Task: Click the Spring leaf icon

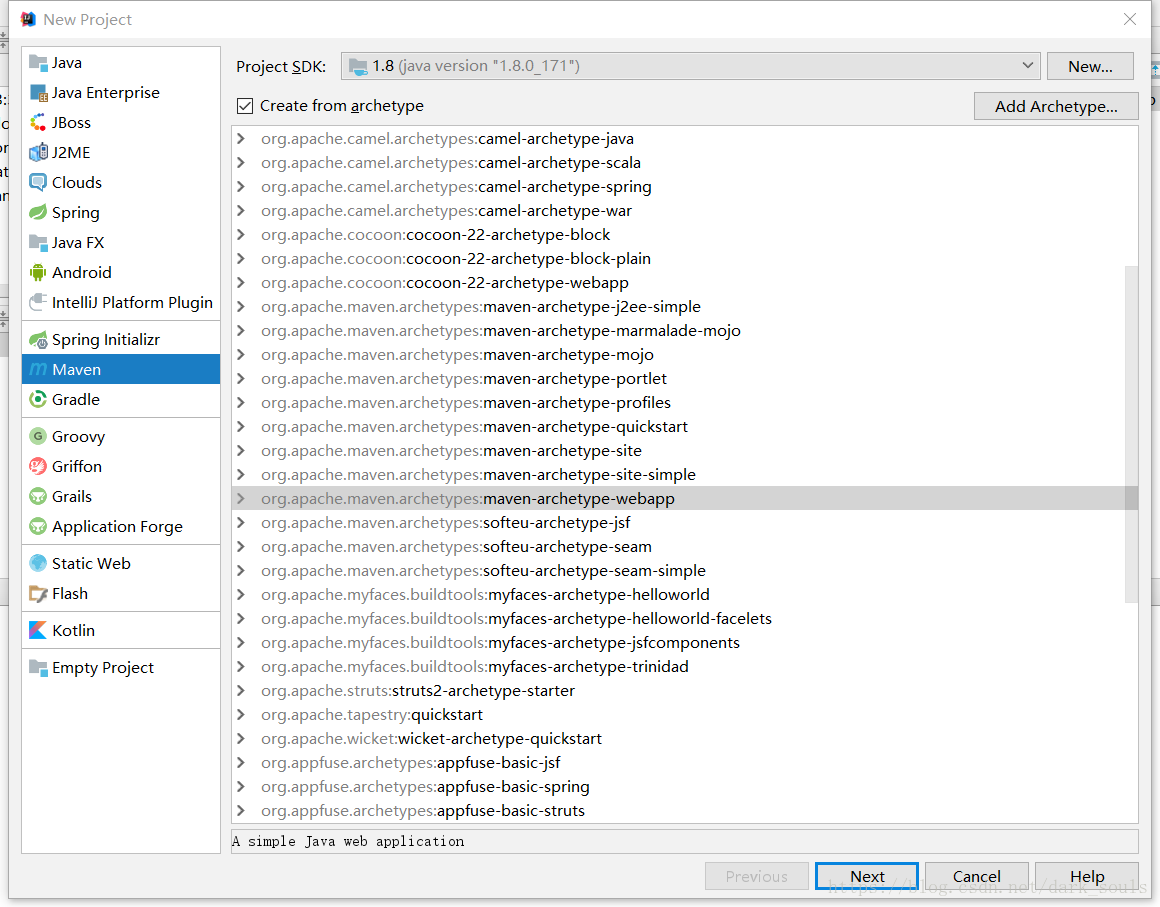Action: (x=38, y=212)
